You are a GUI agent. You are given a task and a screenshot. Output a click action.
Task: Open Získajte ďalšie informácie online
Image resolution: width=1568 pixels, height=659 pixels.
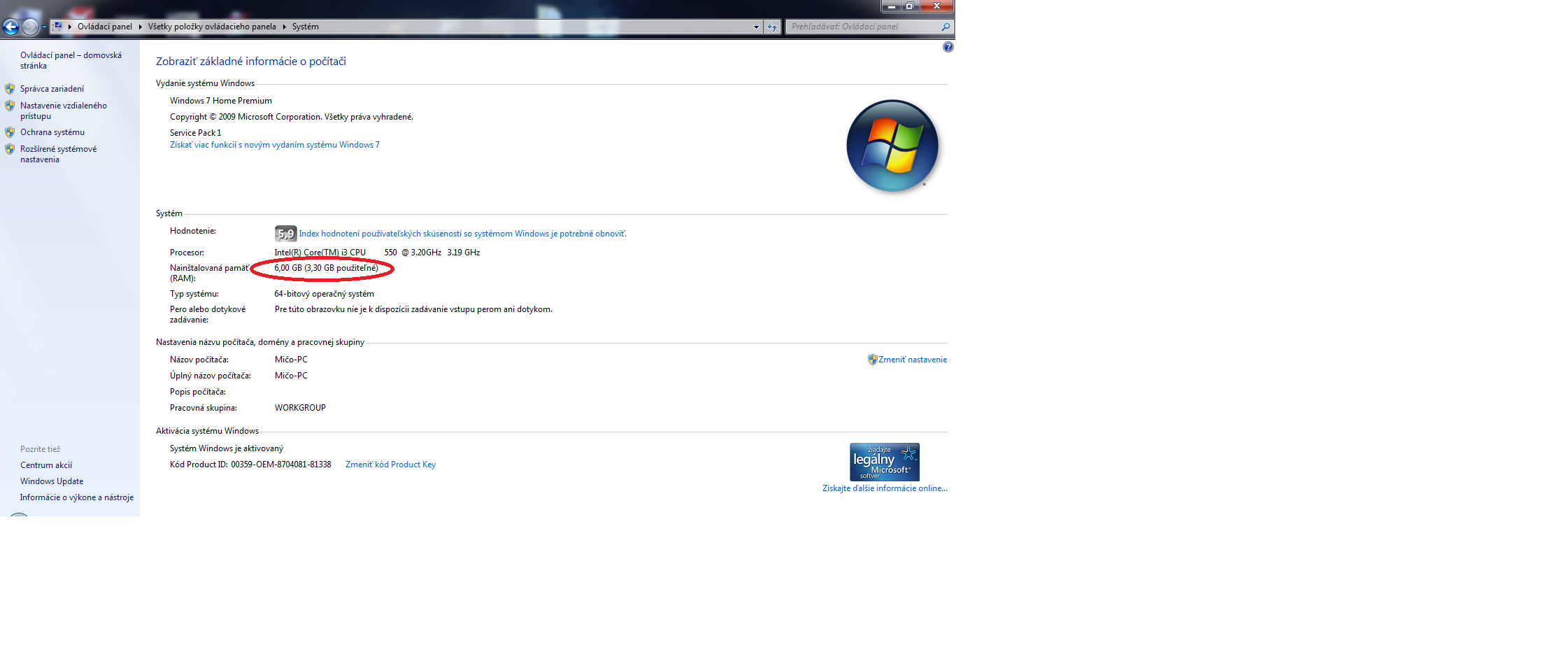(885, 488)
